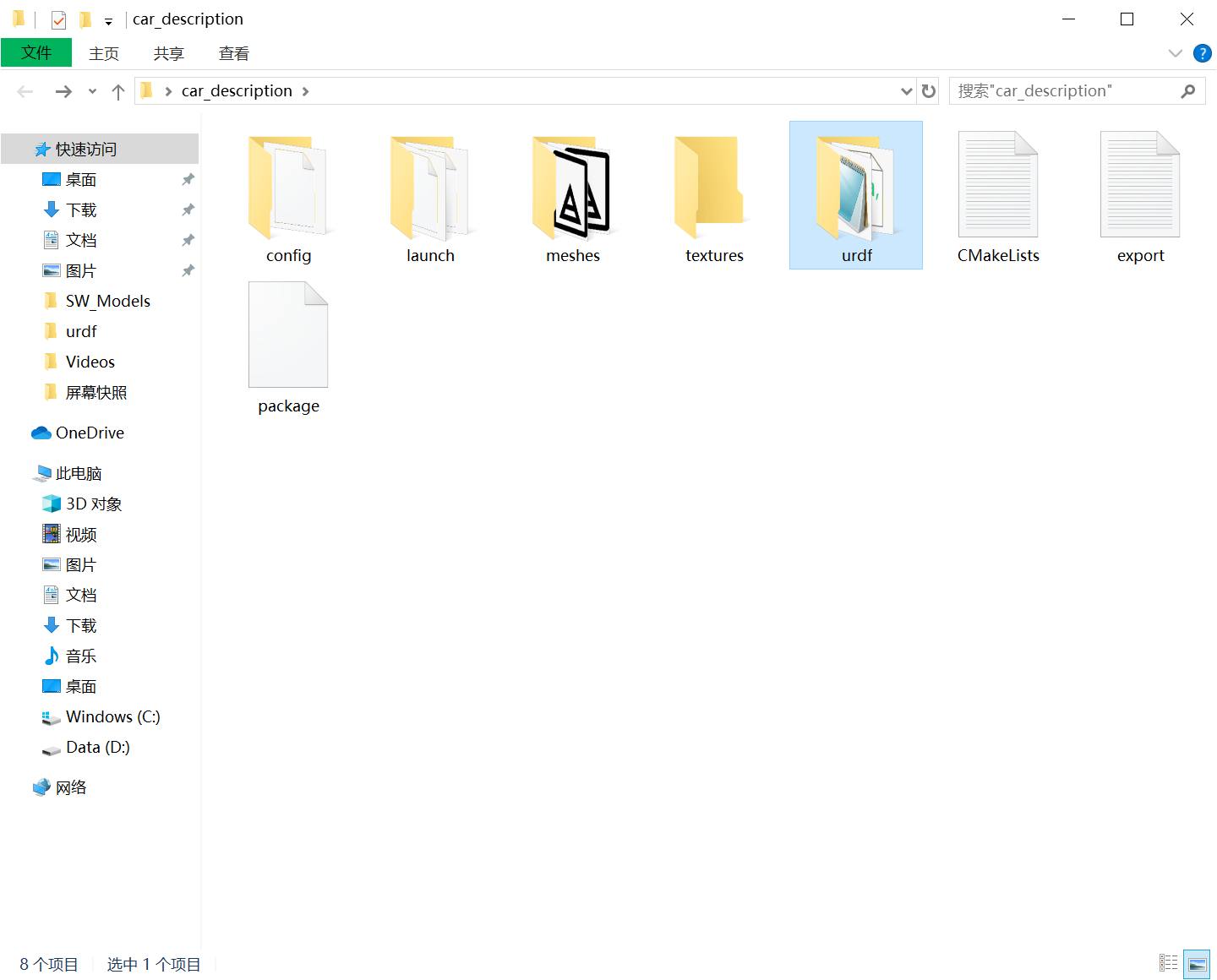
Task: Open 网络 in sidebar
Action: pos(59,787)
